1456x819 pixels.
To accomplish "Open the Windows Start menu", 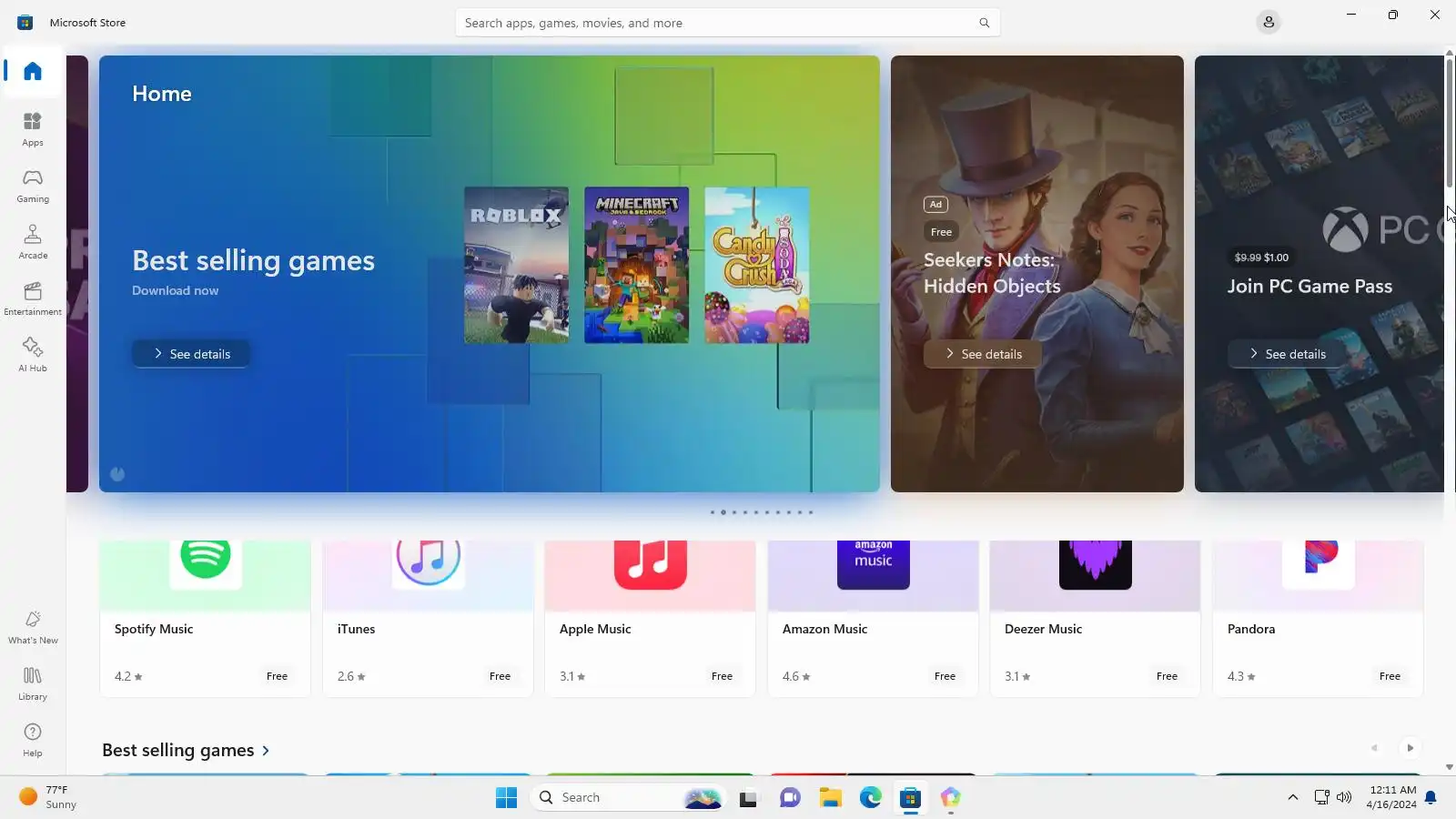I will point(506,798).
